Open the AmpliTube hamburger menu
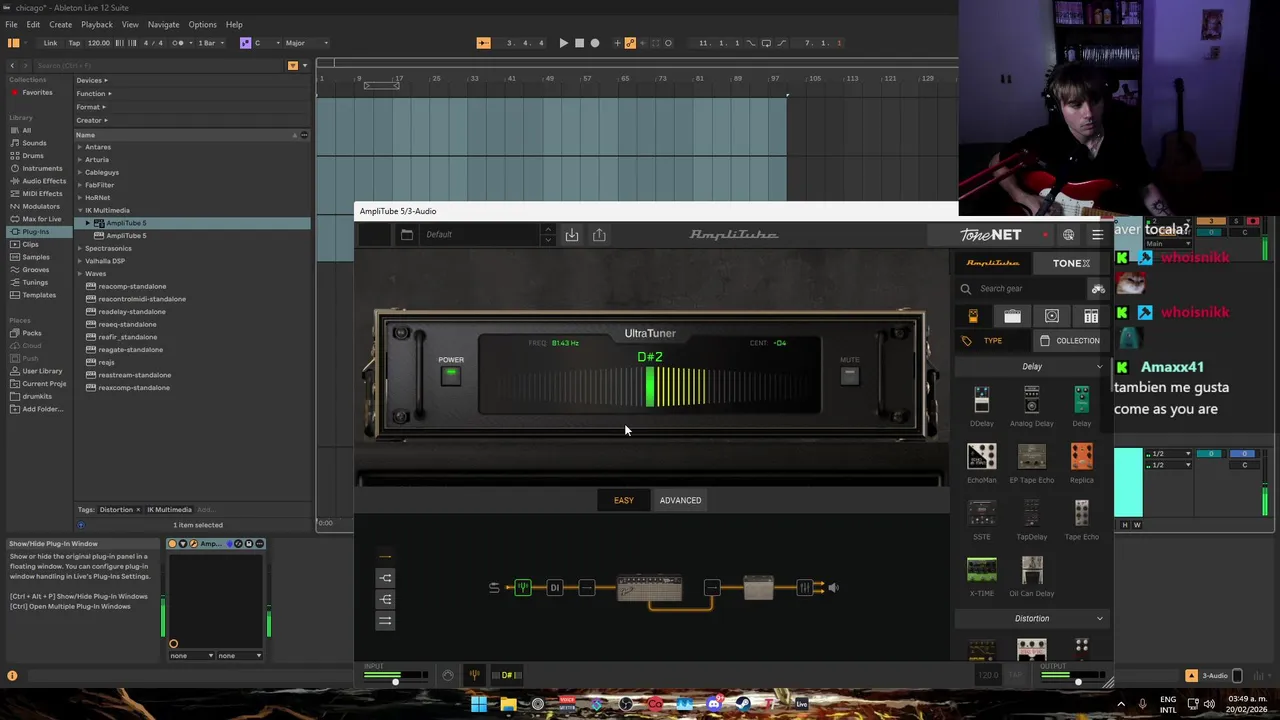The image size is (1280, 720). coord(1098,235)
